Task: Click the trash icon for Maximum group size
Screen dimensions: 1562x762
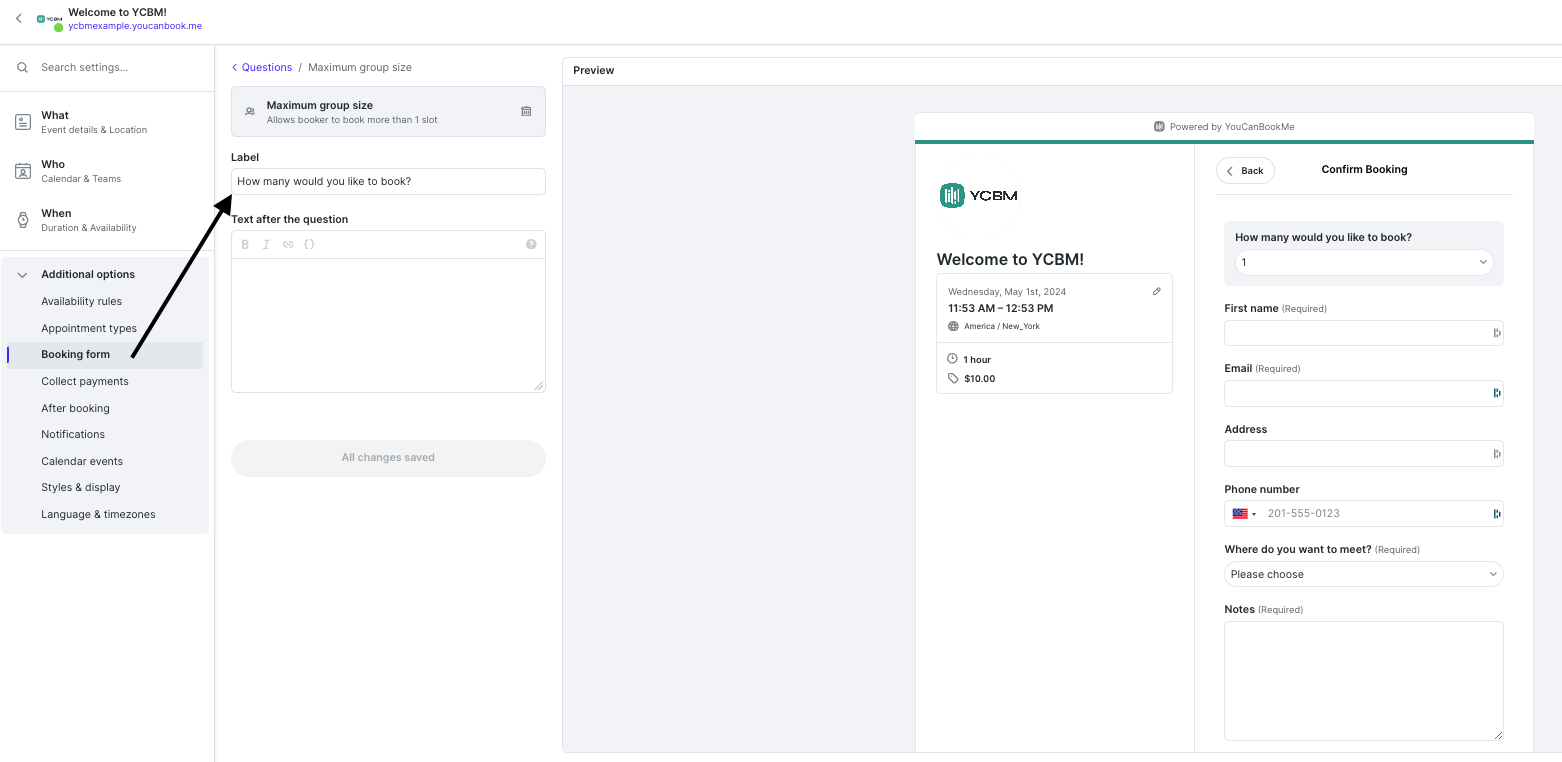Action: click(x=526, y=111)
